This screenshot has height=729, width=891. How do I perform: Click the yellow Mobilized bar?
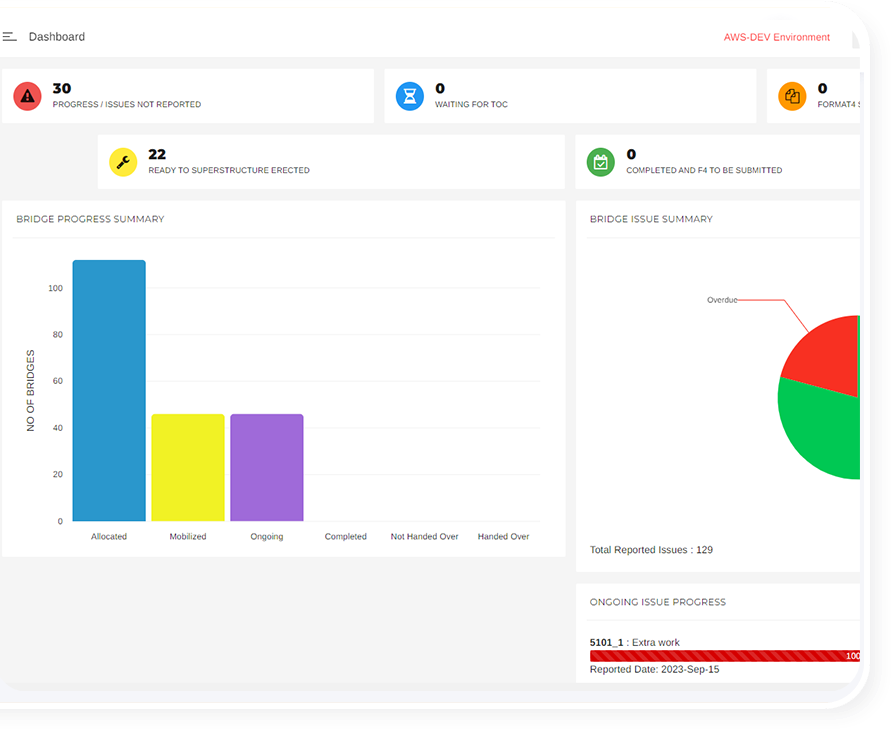tap(188, 467)
